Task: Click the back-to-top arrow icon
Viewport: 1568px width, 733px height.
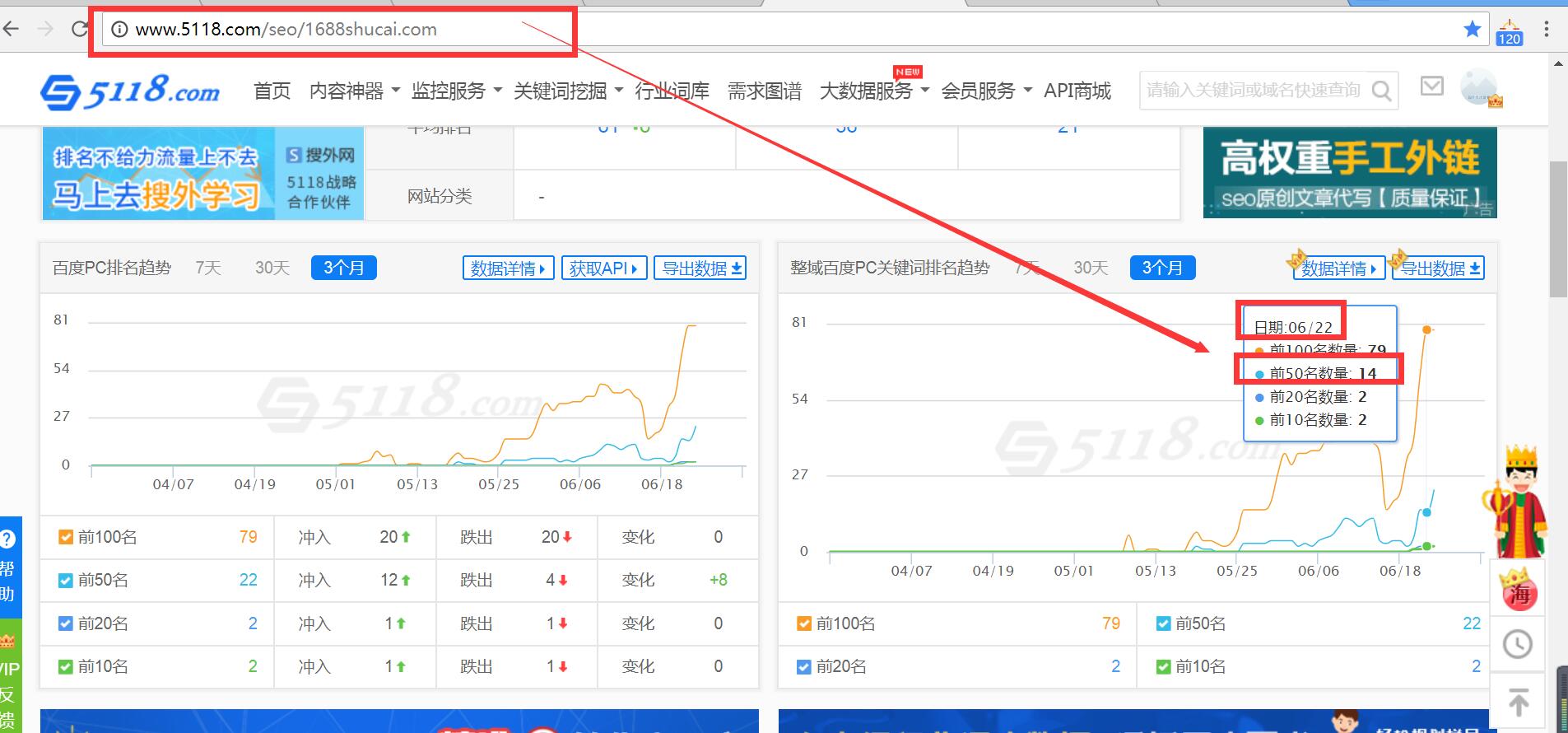Action: pos(1519,703)
